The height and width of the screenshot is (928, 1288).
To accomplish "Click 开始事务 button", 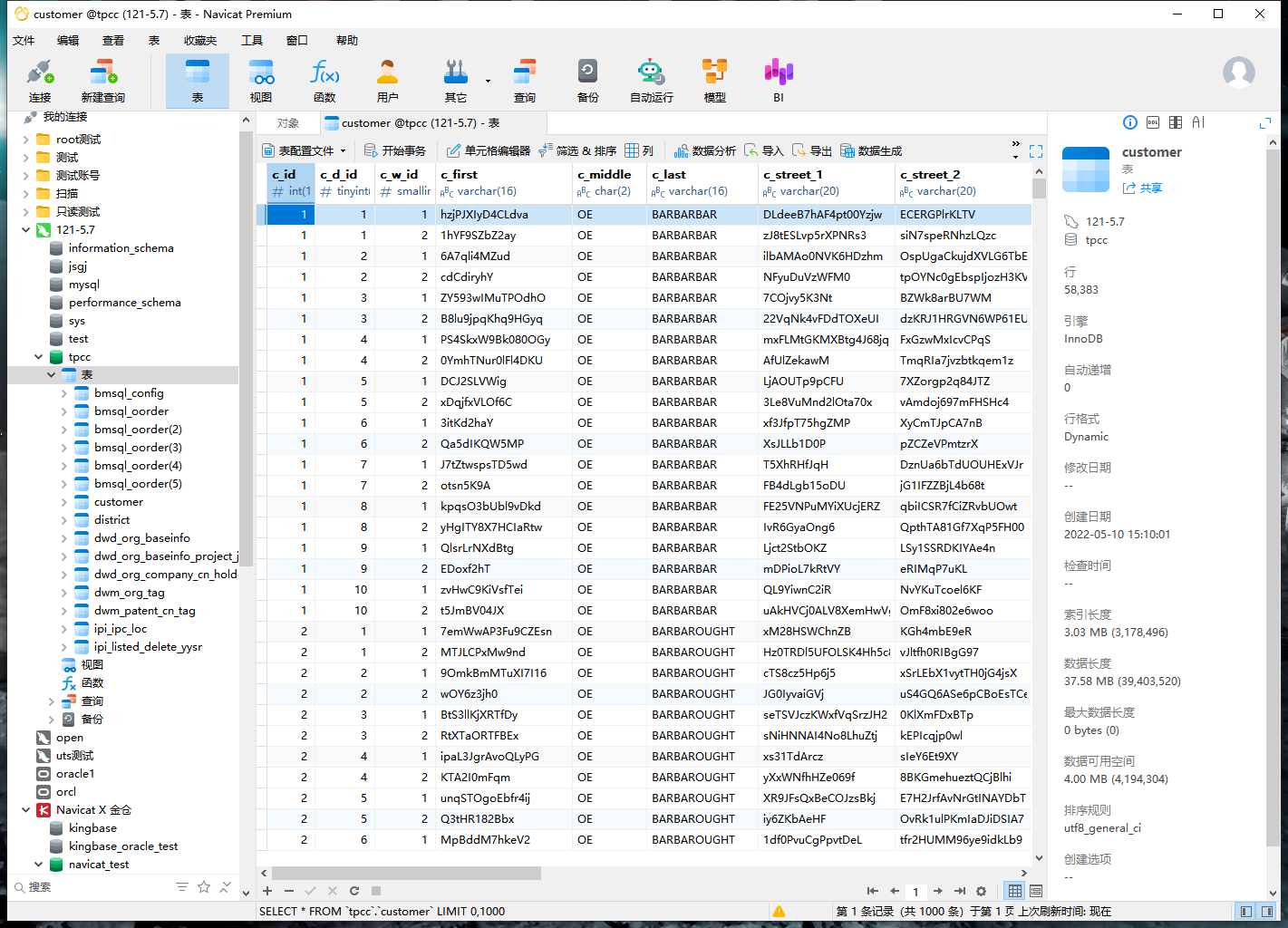I will (x=395, y=151).
